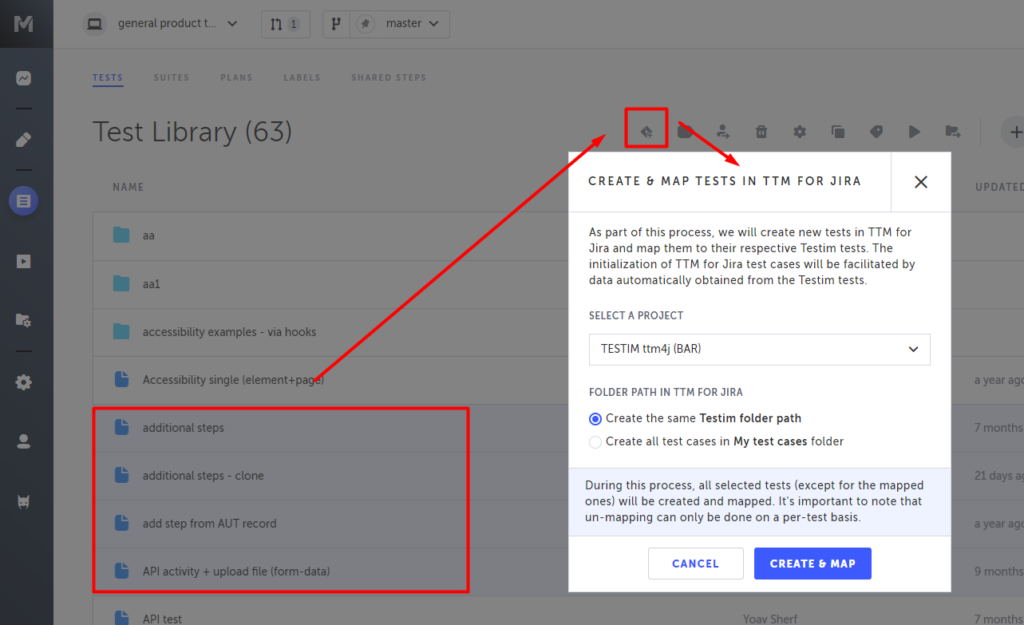Click the Jira create & map toolbar icon
Viewport: 1024px width, 625px height.
pyautogui.click(x=647, y=131)
